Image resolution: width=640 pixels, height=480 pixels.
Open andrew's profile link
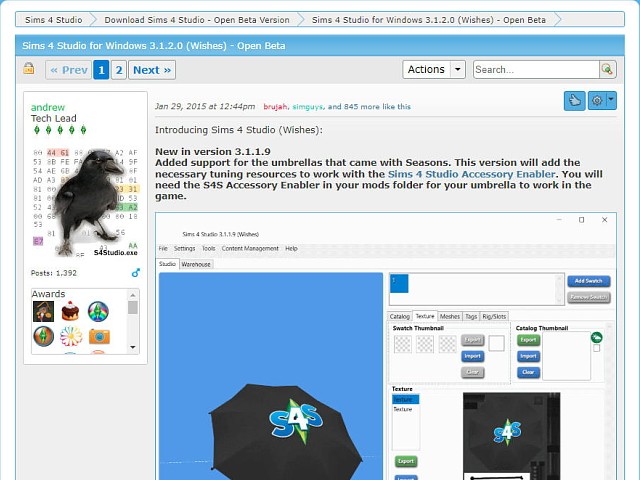coord(48,107)
